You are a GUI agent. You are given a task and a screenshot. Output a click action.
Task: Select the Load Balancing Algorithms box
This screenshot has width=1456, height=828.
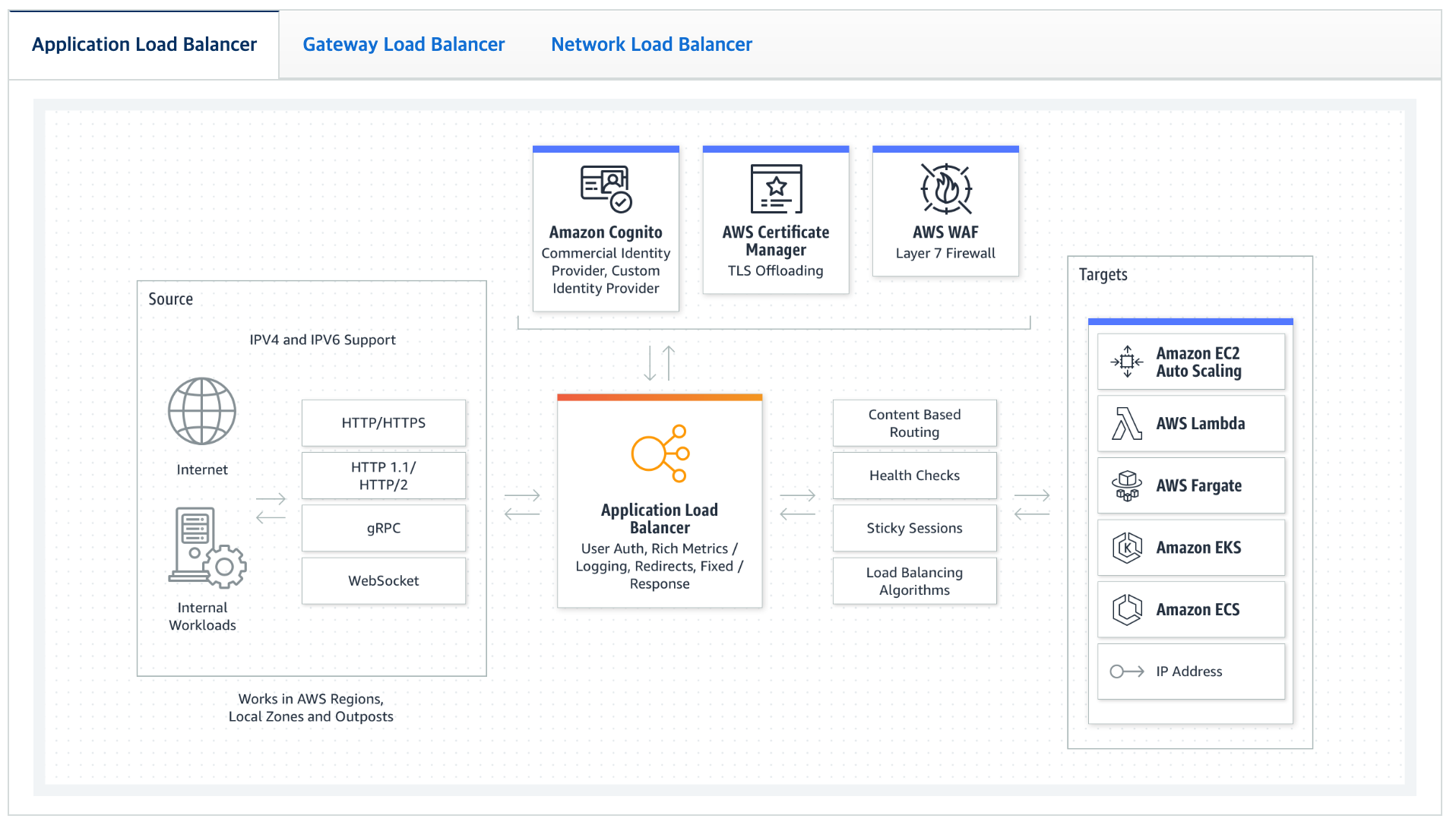(x=915, y=581)
